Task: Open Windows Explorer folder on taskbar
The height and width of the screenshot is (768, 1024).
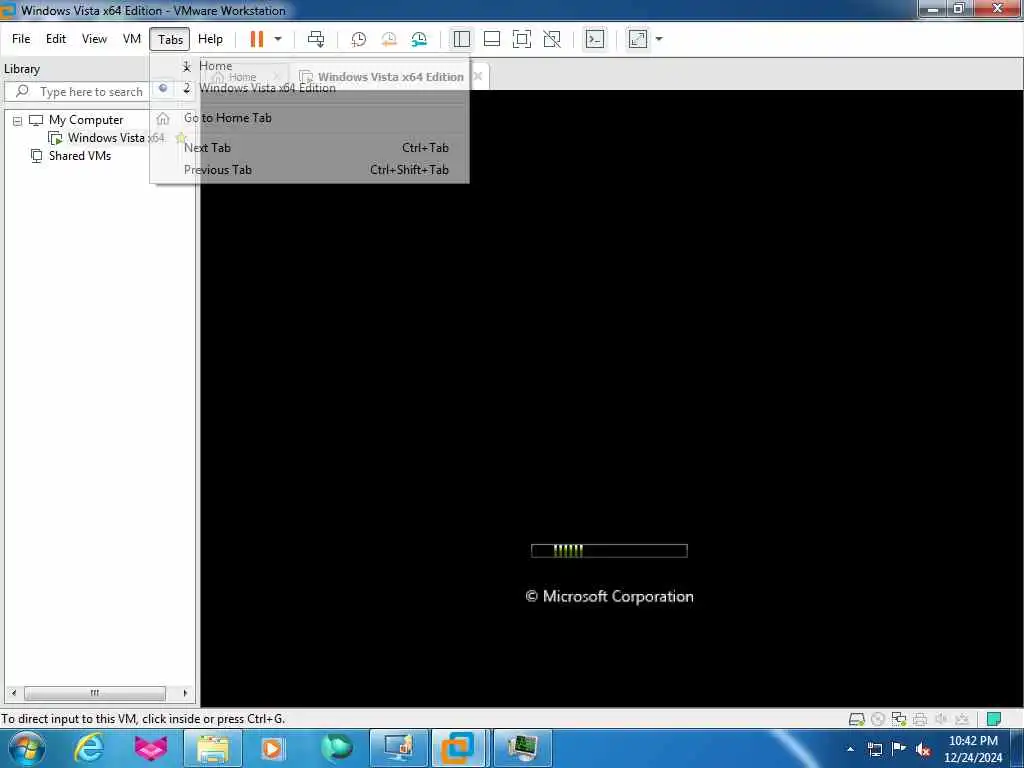Action: point(213,748)
